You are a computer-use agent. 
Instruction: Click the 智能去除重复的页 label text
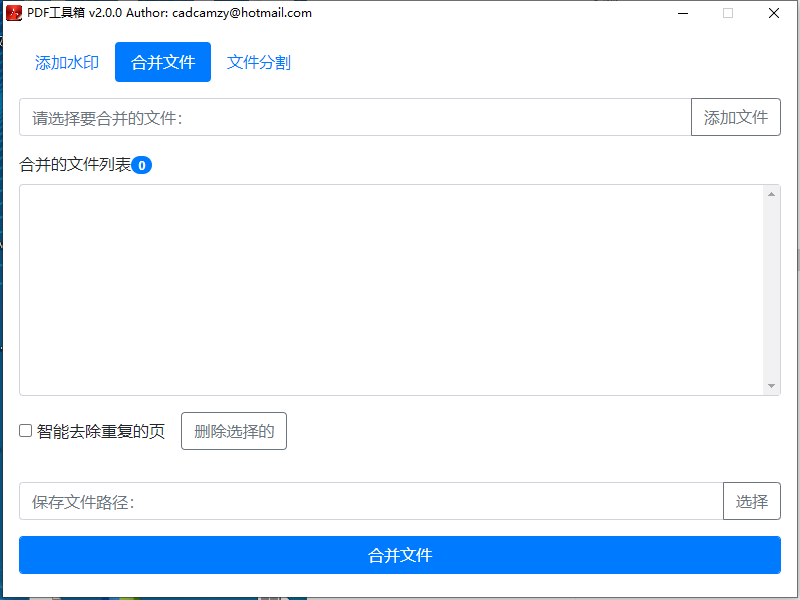[101, 432]
